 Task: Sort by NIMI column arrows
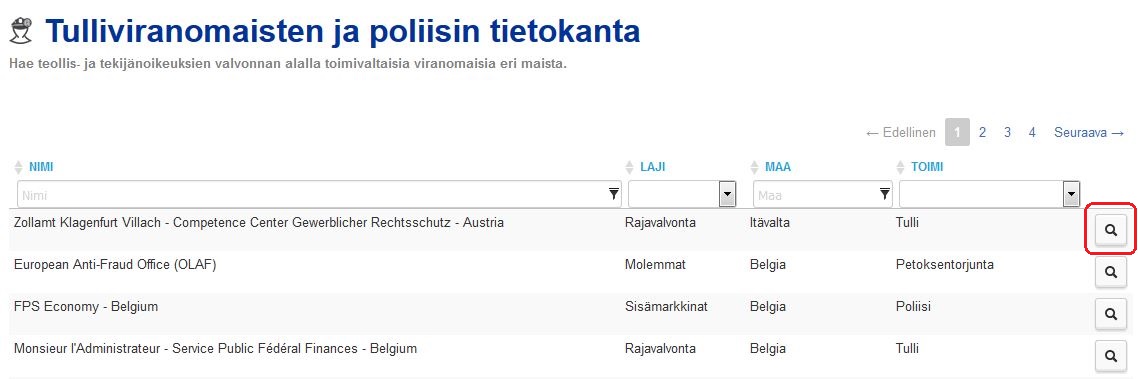point(19,168)
